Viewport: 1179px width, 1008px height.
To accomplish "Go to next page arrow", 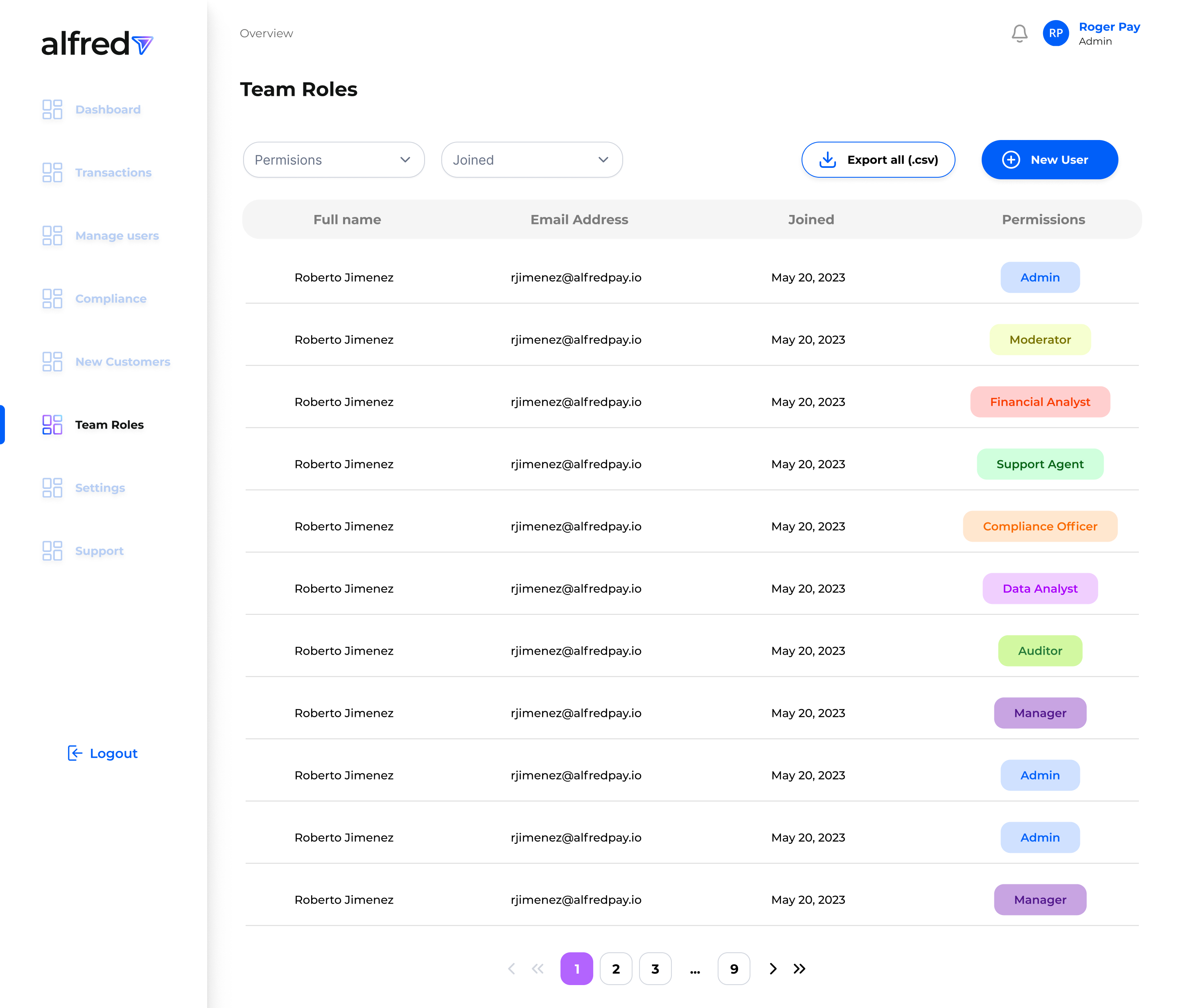I will point(773,968).
